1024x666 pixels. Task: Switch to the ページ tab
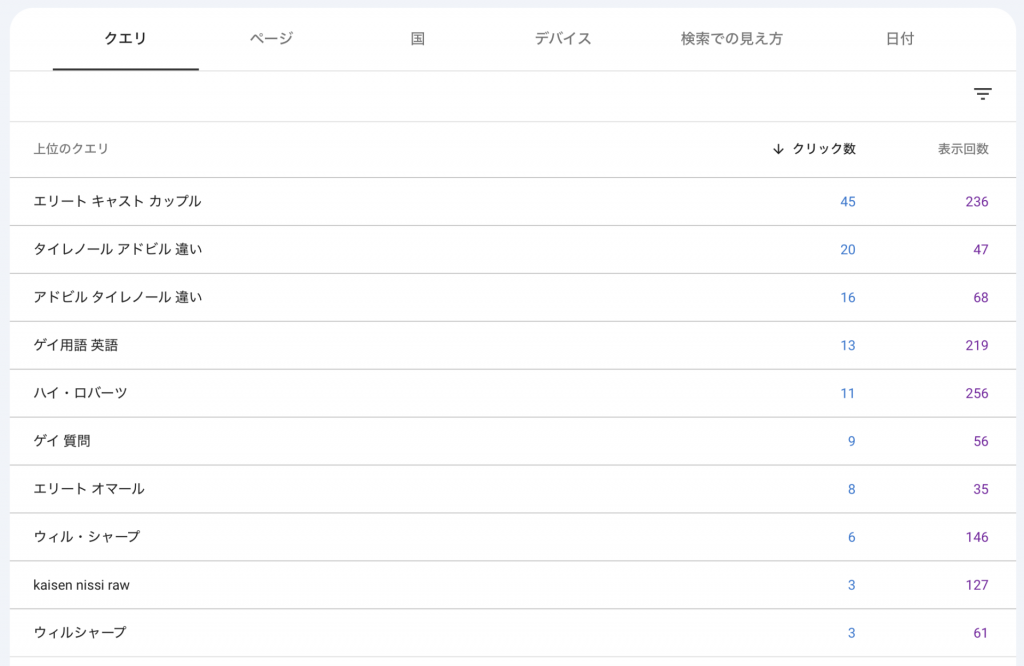click(271, 39)
